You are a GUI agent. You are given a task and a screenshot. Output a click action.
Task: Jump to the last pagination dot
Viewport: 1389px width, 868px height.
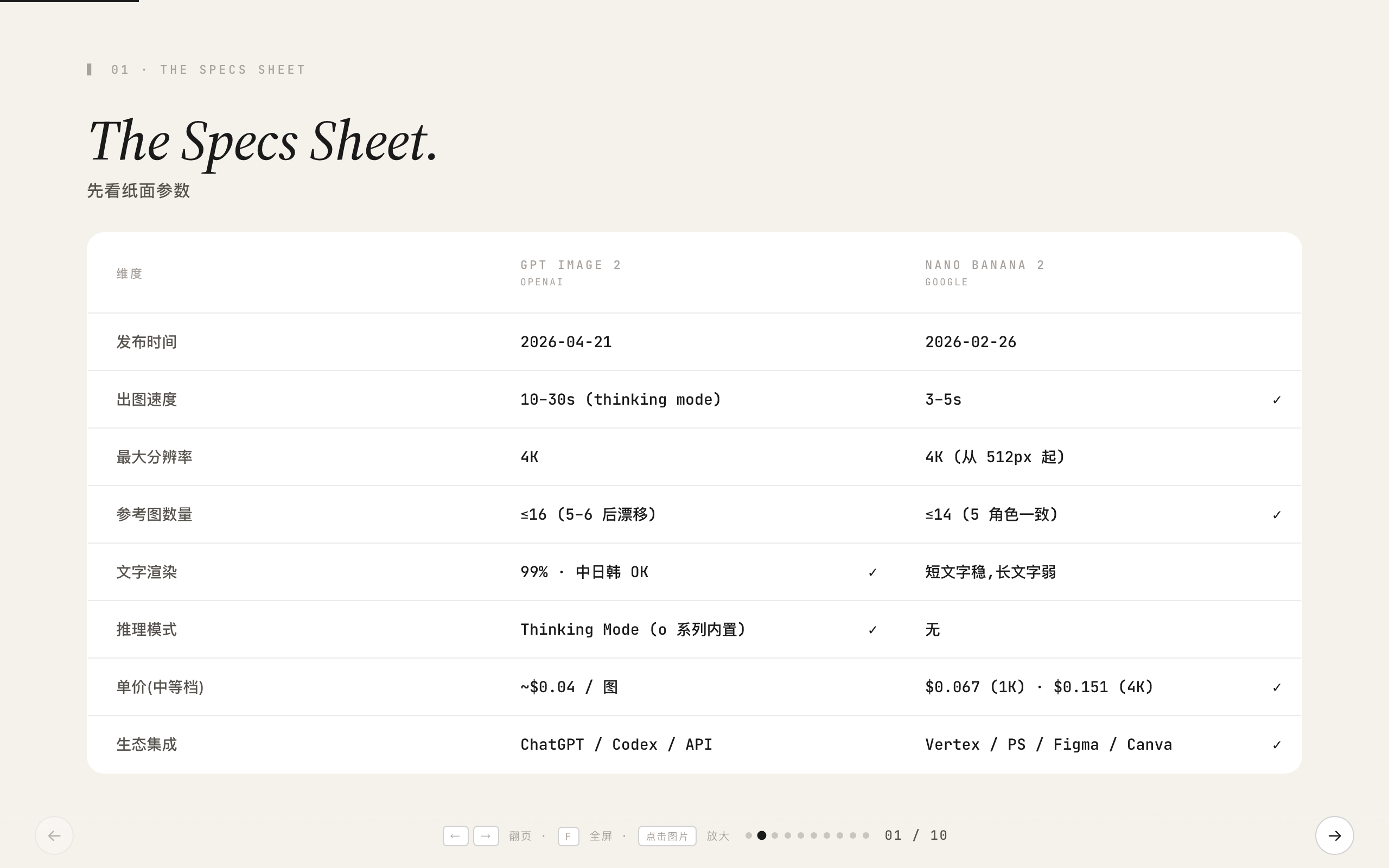coord(865,835)
